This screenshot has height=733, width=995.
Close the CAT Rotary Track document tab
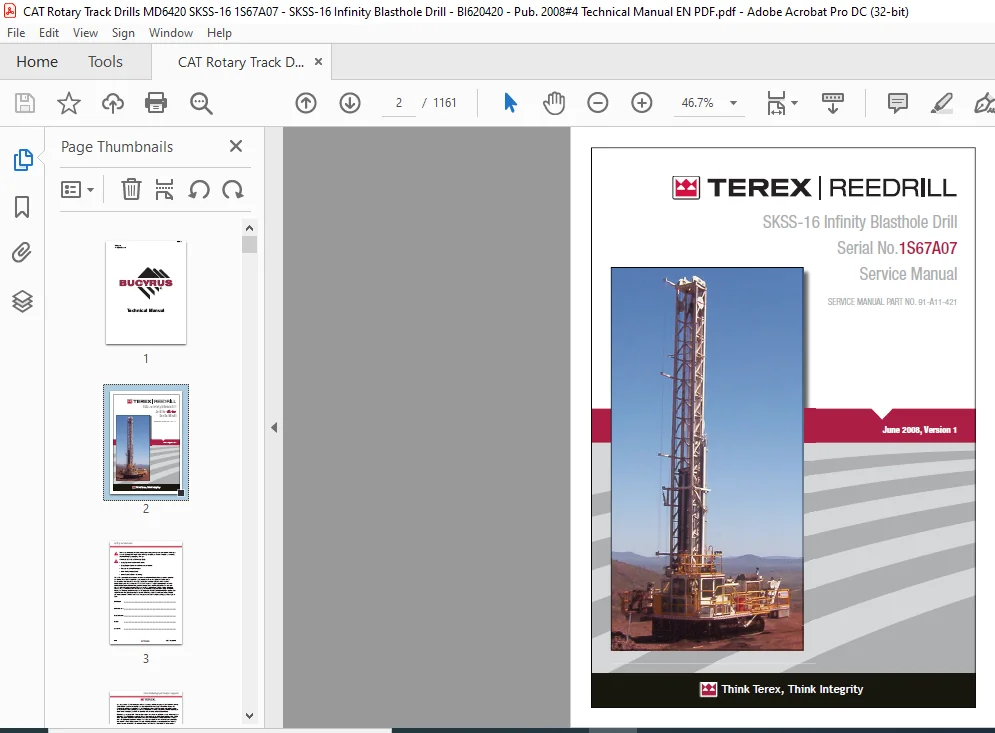pos(319,62)
